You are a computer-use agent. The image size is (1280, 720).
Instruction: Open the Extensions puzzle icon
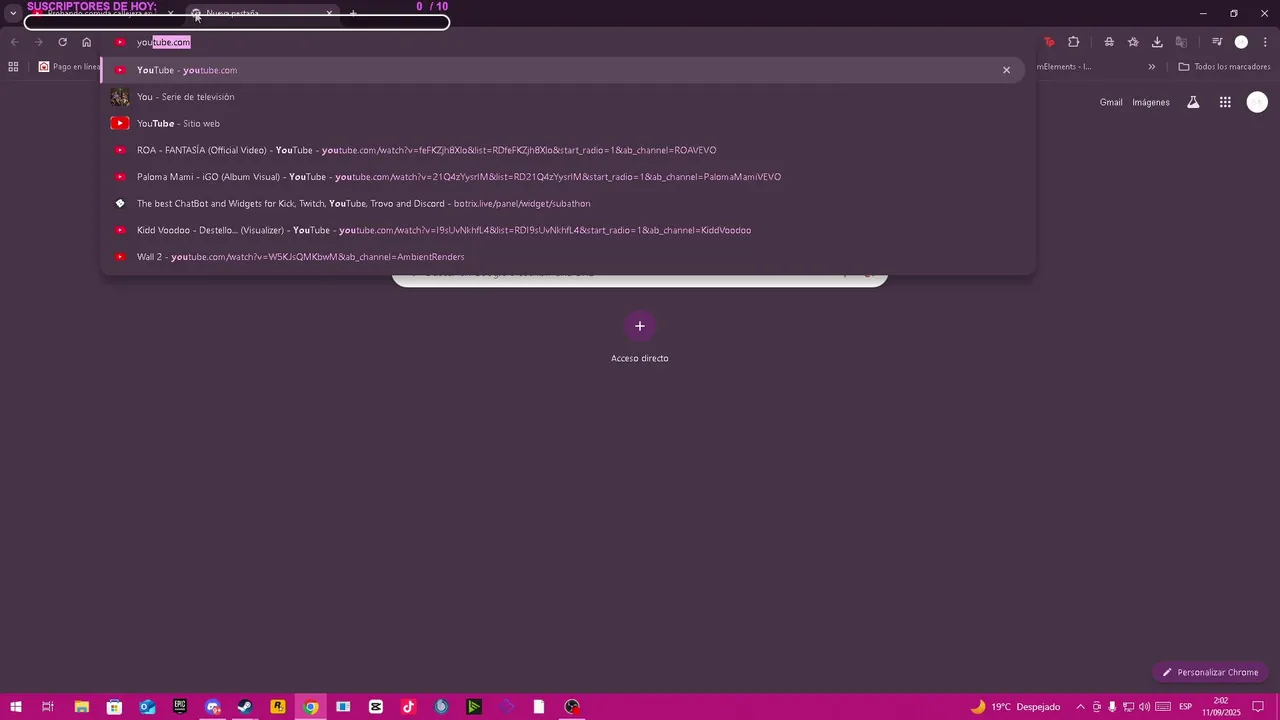(1074, 42)
